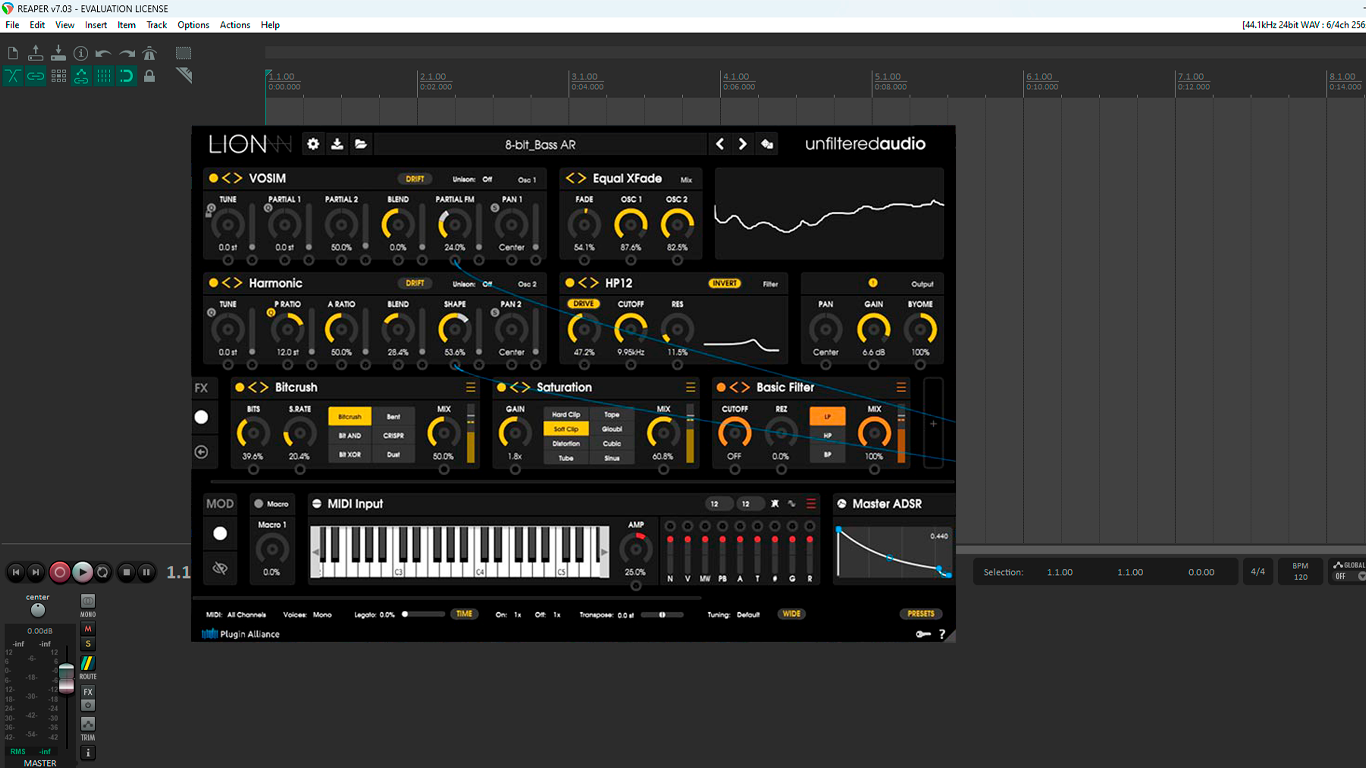Add new FX slot plus button
This screenshot has height=768, width=1366.
point(933,423)
